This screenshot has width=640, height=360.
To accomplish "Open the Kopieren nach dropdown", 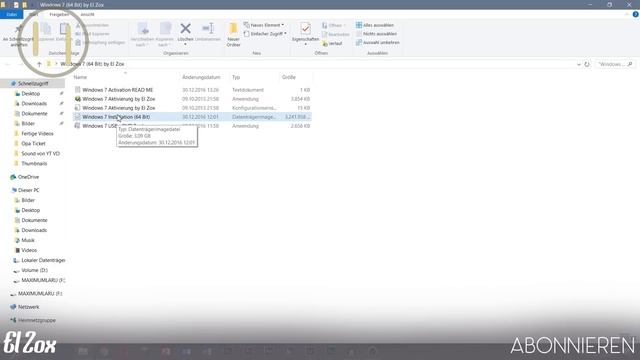I will pyautogui.click(x=165, y=36).
